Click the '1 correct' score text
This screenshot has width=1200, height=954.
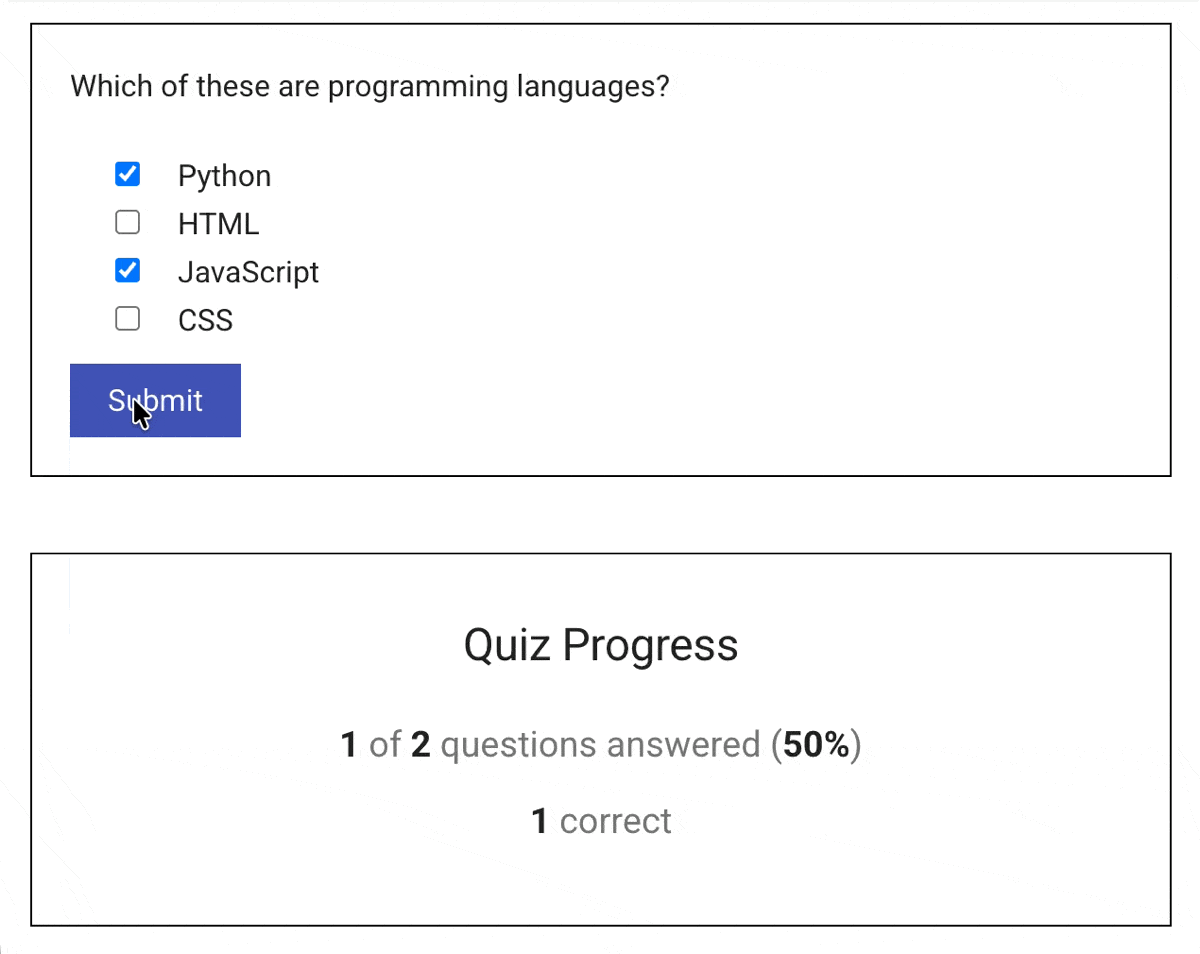[x=600, y=820]
